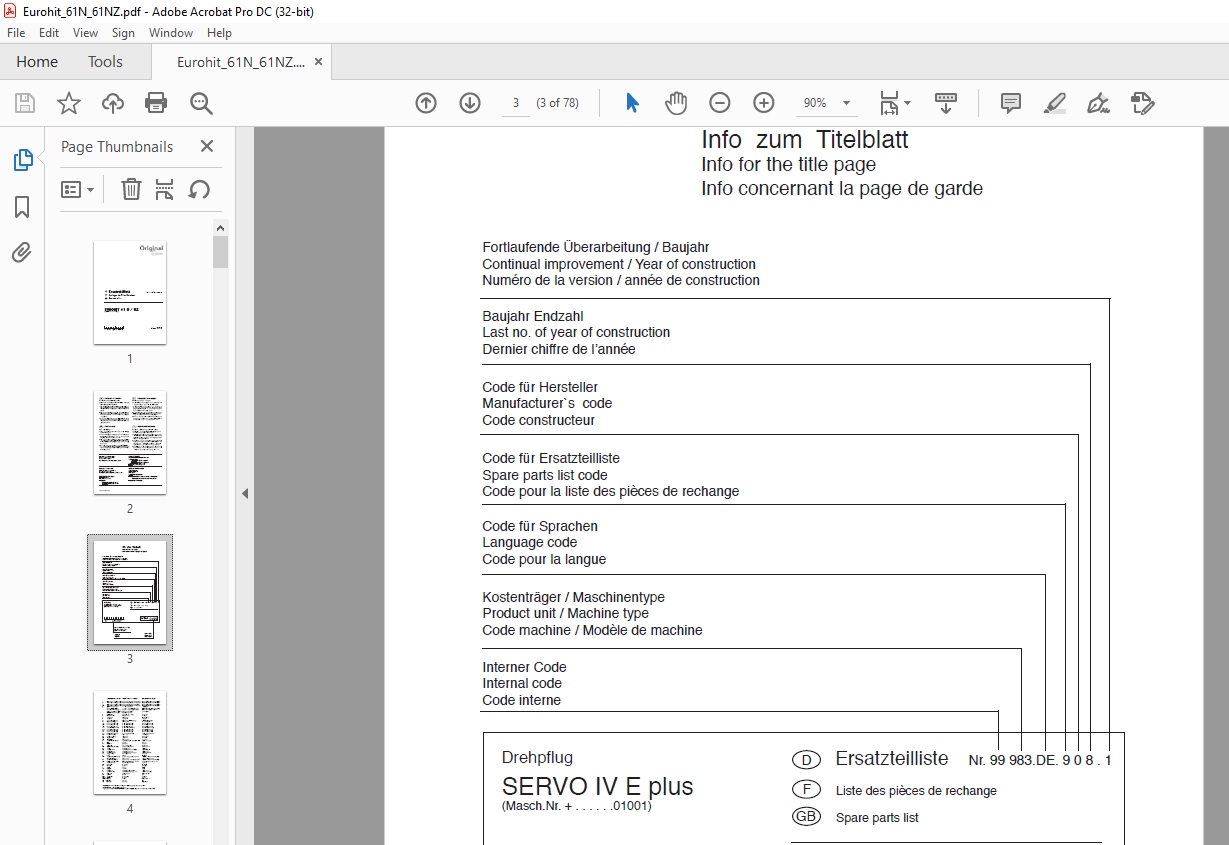Expand the fit page options arrow
The width and height of the screenshot is (1229, 845).
click(908, 103)
